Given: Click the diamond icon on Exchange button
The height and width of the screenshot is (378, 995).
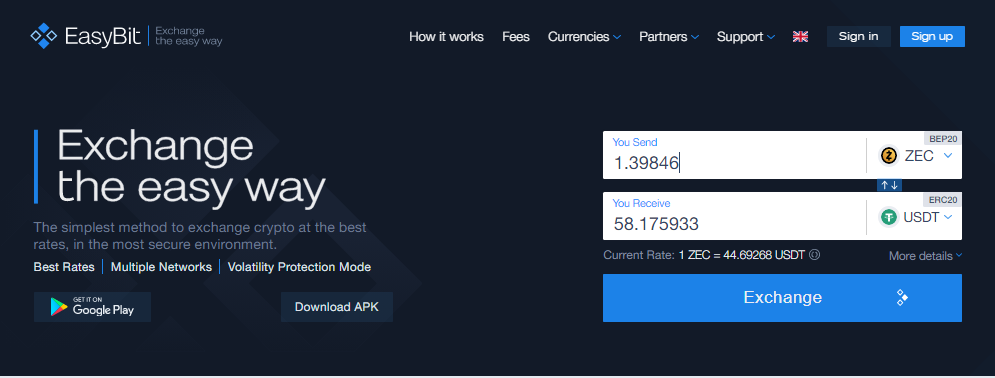Looking at the screenshot, I should pyautogui.click(x=902, y=297).
